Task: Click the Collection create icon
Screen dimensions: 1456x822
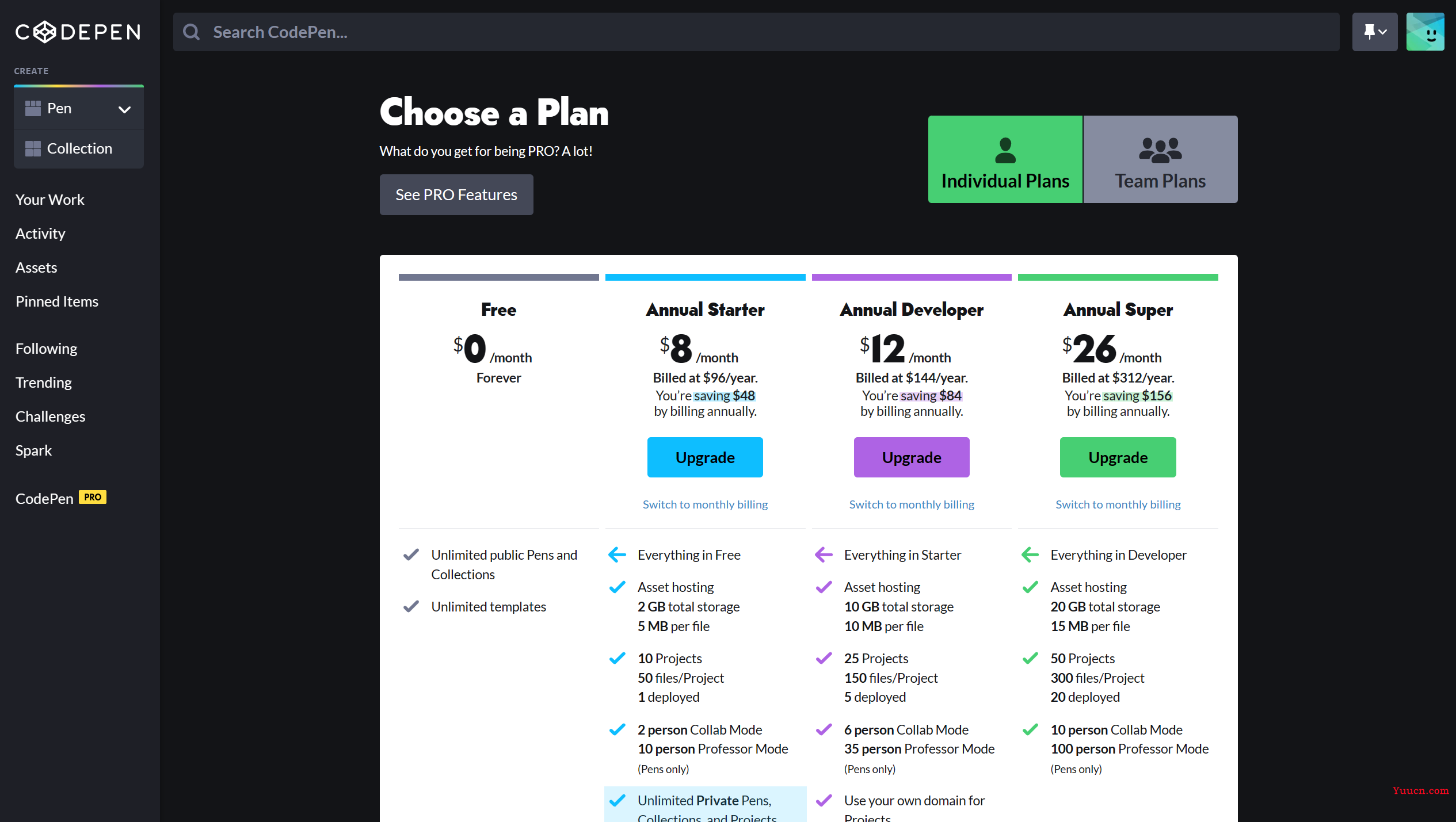Action: pos(32,148)
